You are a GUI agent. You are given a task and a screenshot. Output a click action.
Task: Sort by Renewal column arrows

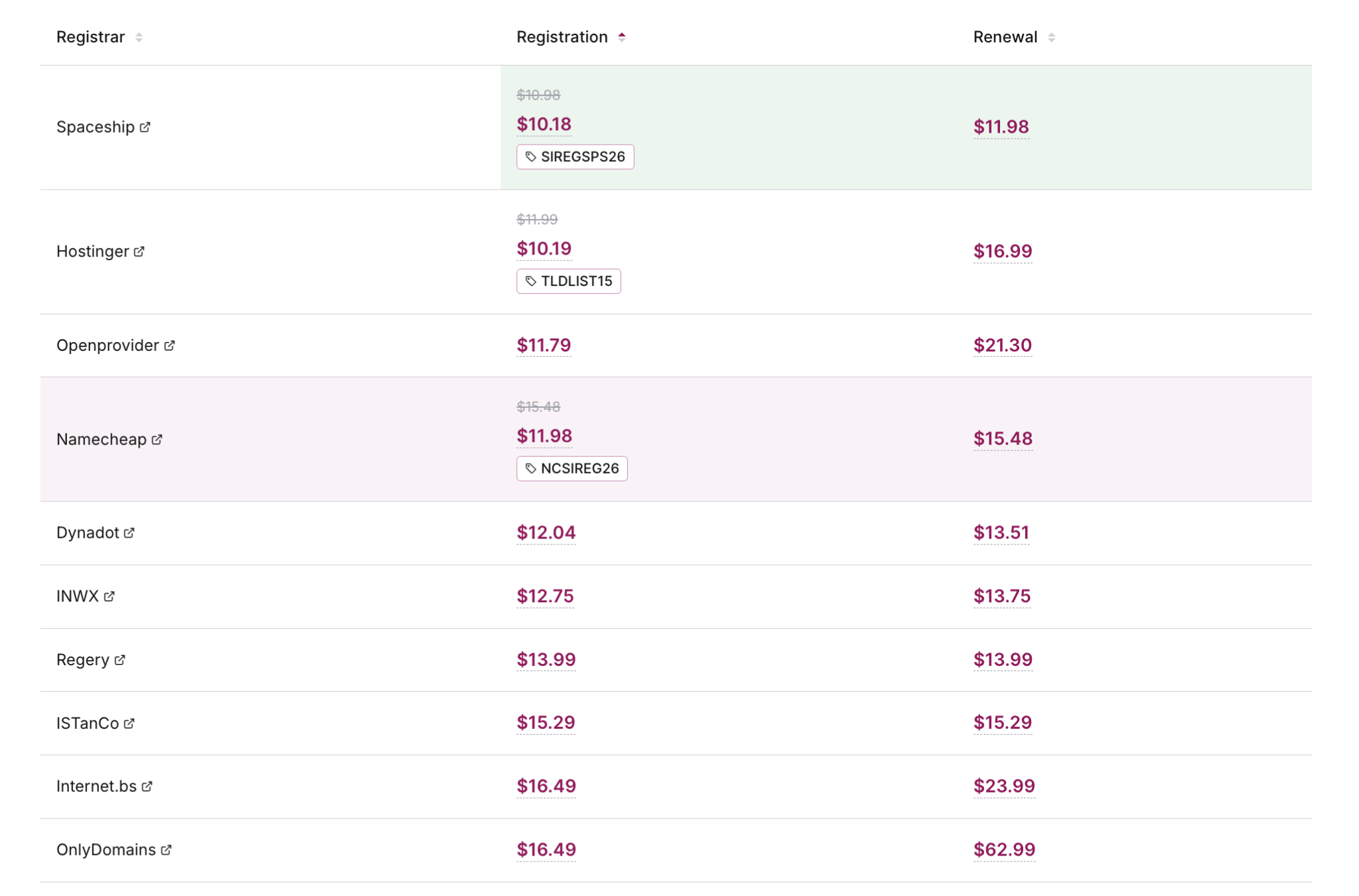[1052, 38]
